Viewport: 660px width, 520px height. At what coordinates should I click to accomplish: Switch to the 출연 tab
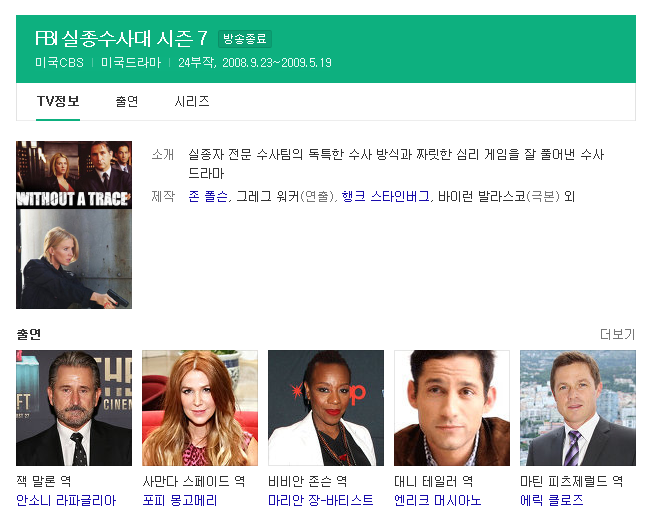click(x=127, y=101)
